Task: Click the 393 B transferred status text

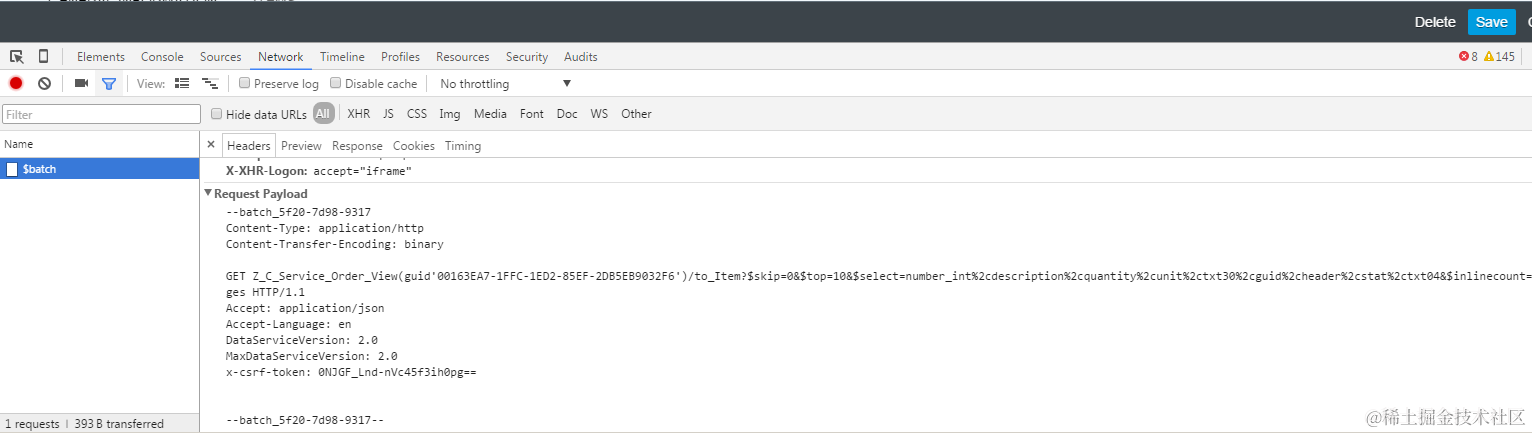Action: (119, 424)
